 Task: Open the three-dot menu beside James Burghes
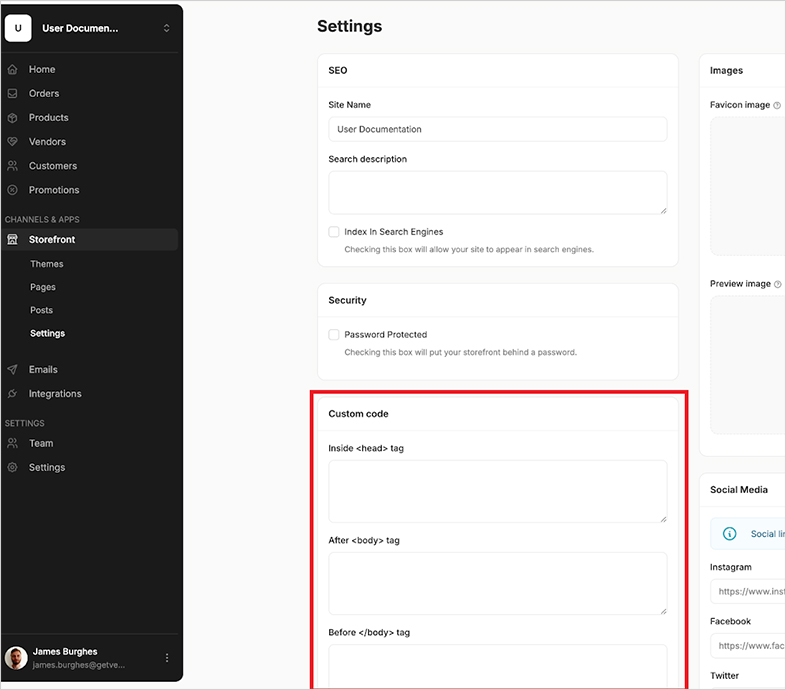[x=167, y=657]
